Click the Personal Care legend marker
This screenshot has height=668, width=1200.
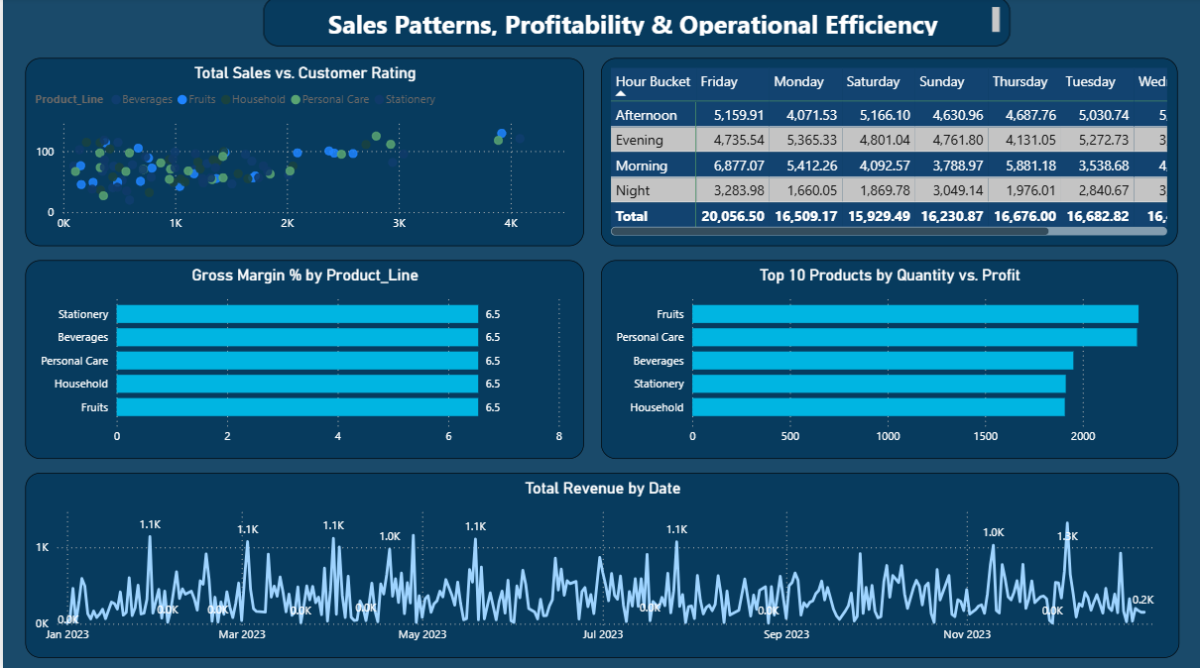point(296,100)
